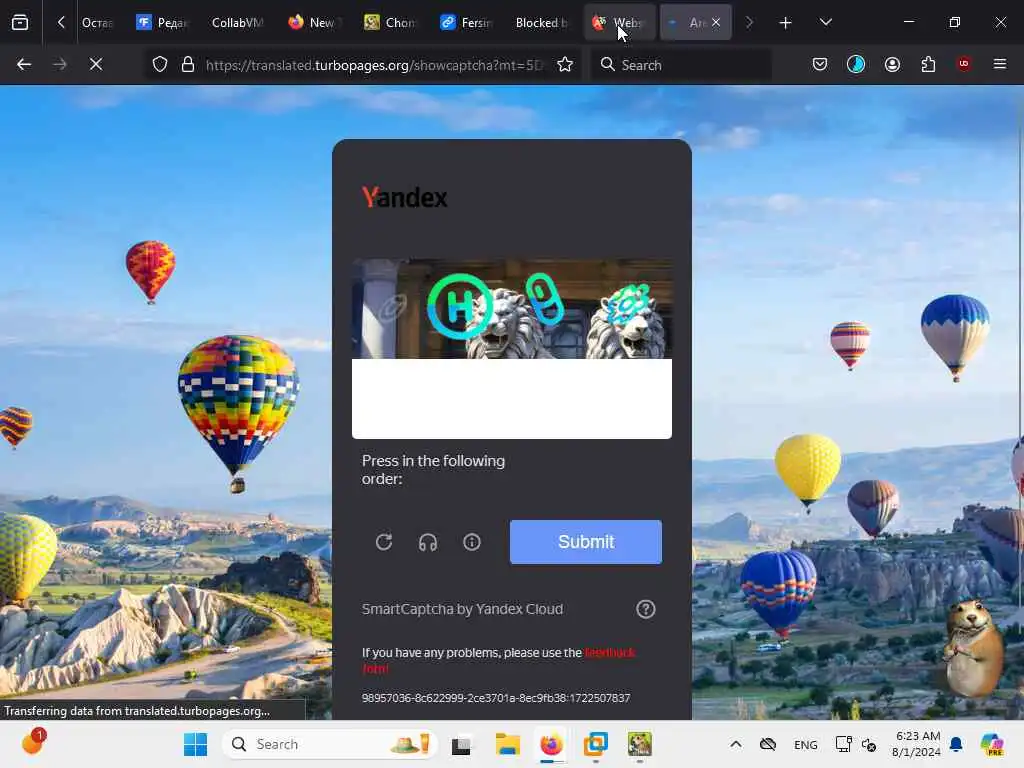Switch to the Blocked tab

click(x=542, y=23)
